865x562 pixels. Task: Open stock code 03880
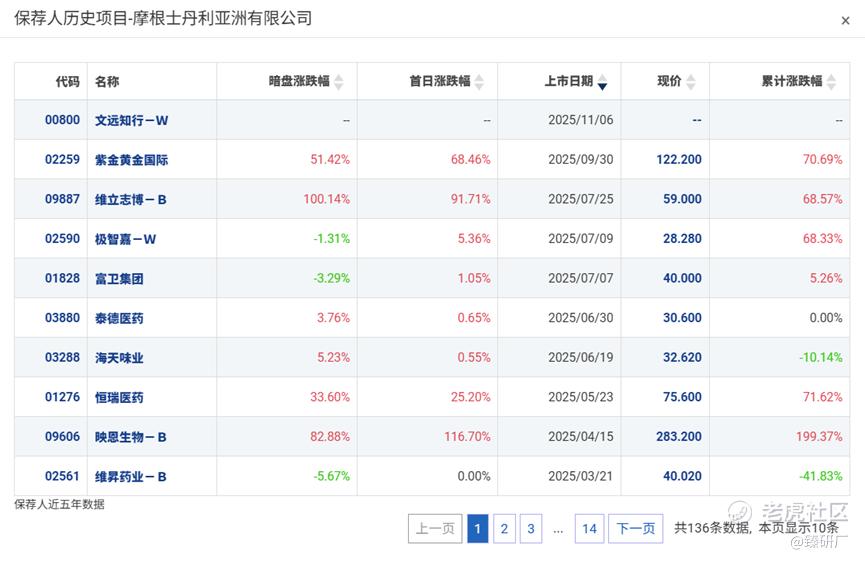62,318
